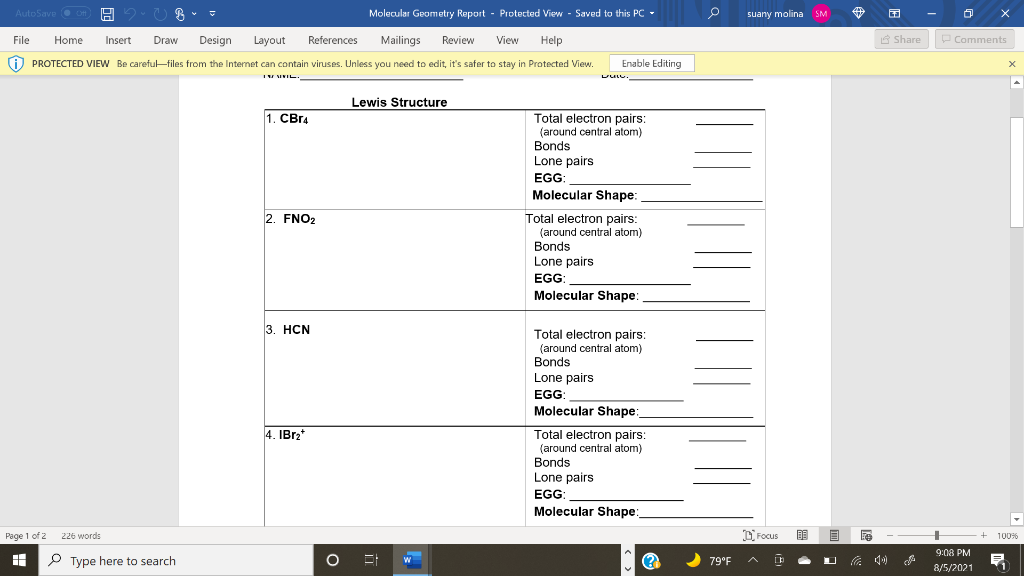The image size is (1024, 576).
Task: Click the zoom in plus button
Action: (984, 536)
